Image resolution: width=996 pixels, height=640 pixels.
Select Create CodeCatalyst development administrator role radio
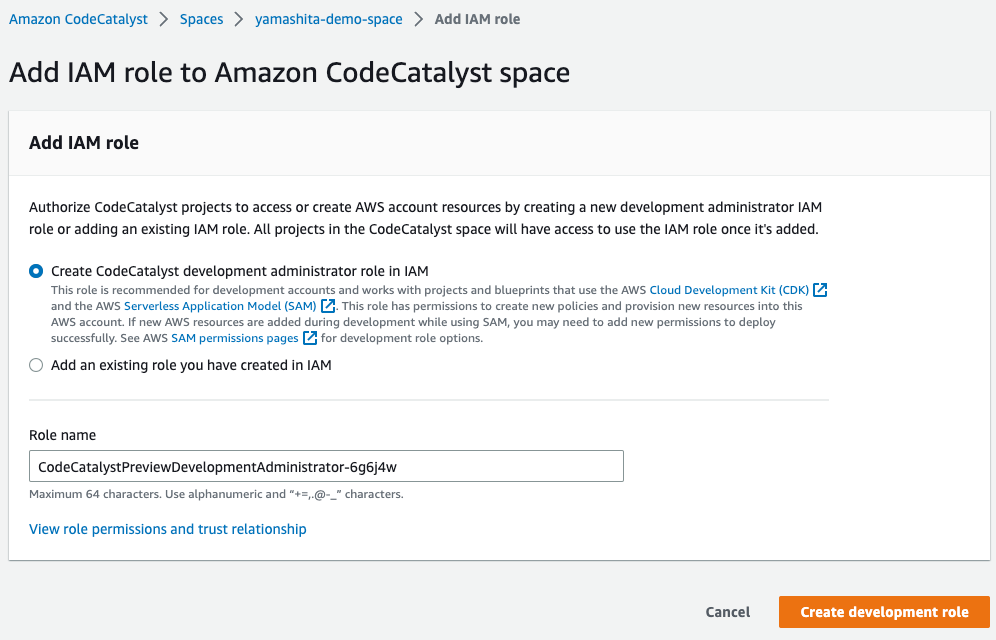(x=36, y=271)
